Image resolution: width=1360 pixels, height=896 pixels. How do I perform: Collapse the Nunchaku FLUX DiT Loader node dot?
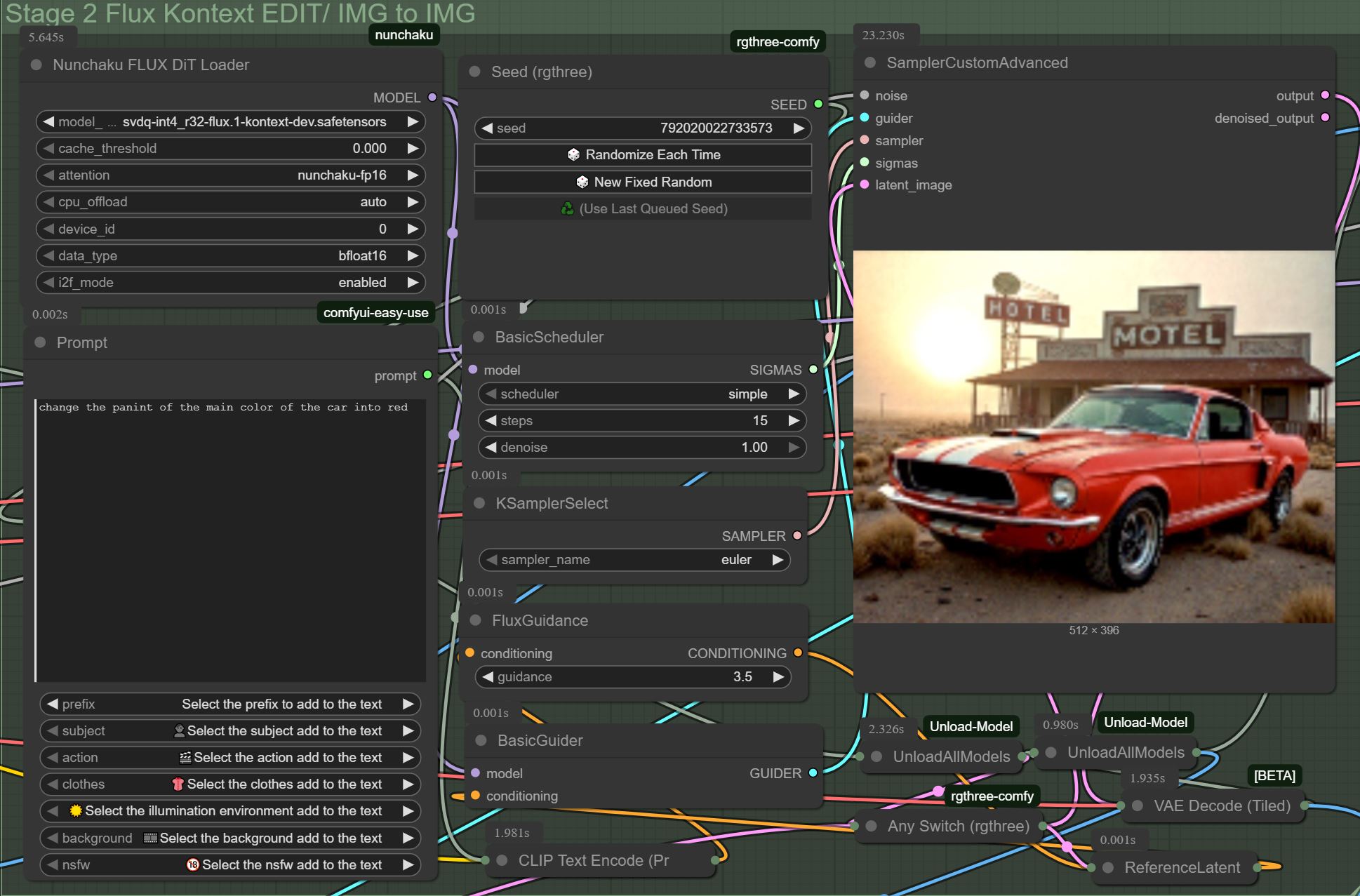[36, 65]
